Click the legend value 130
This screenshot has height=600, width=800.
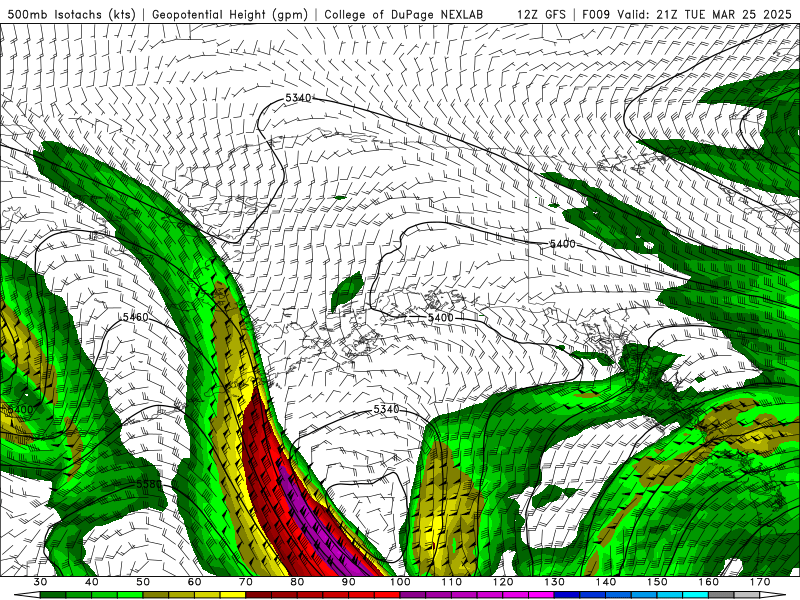tap(555, 582)
